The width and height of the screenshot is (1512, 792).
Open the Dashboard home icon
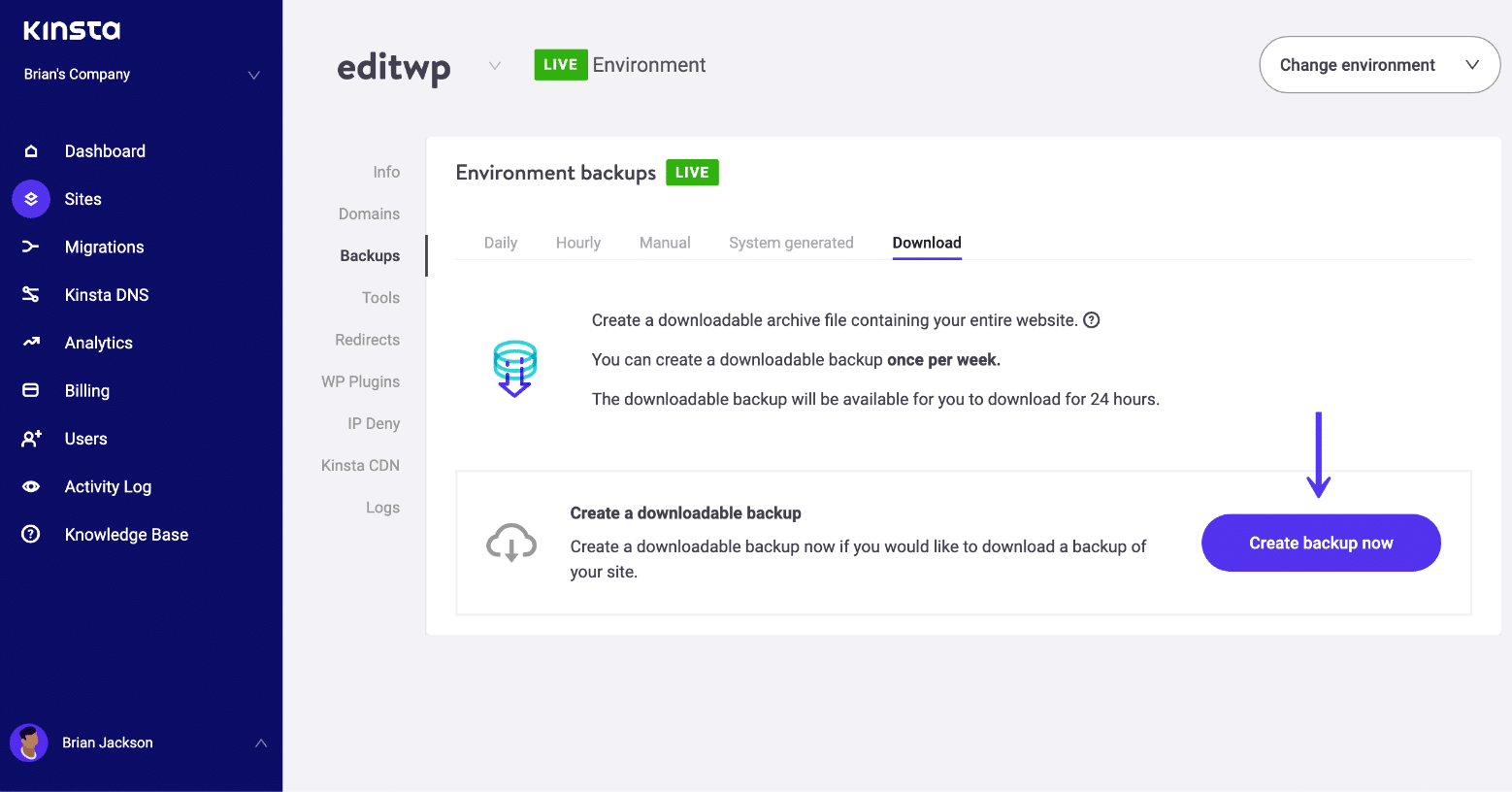coord(30,150)
